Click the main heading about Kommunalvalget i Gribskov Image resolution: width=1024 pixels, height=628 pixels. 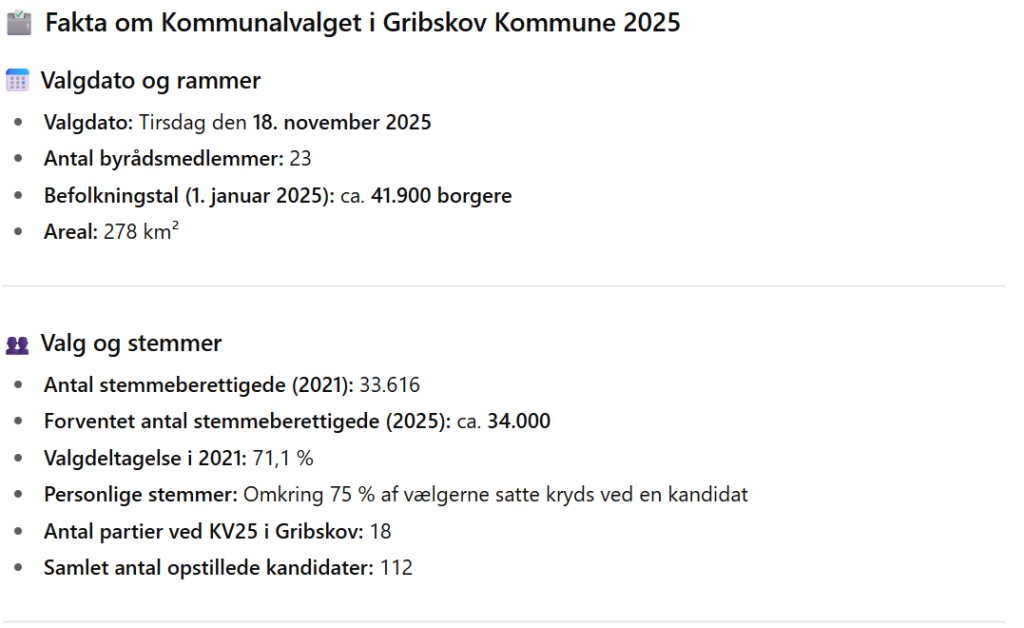[362, 23]
